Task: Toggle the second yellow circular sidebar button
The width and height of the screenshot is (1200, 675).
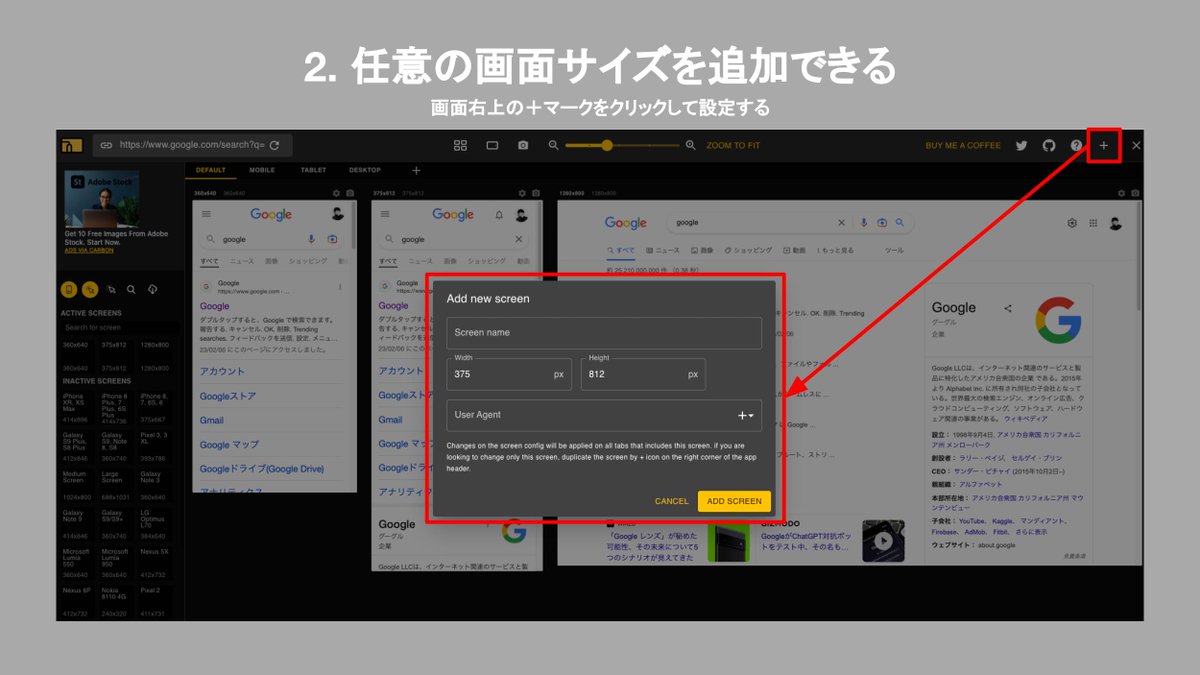Action: pyautogui.click(x=90, y=289)
